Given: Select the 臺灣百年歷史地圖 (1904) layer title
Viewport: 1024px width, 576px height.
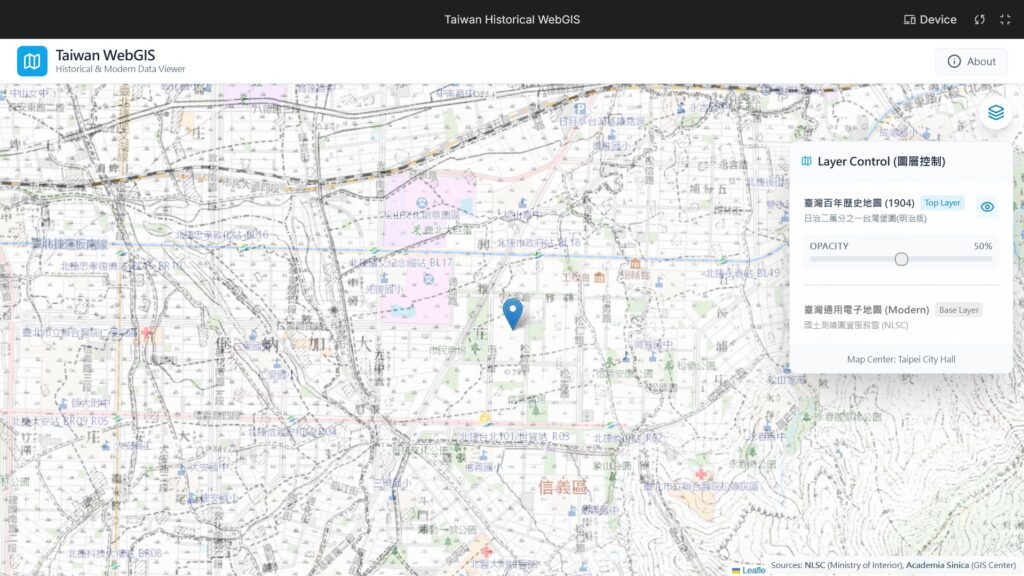Looking at the screenshot, I should [859, 203].
